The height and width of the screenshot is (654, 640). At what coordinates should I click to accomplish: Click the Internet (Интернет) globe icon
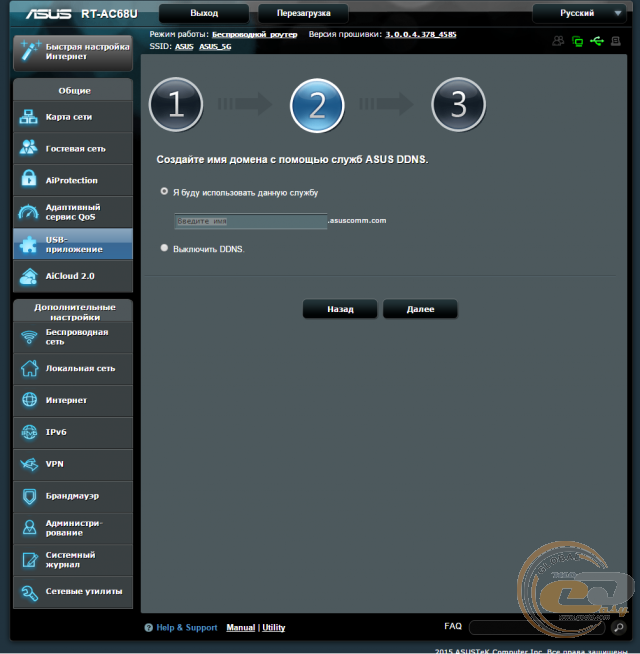click(x=29, y=400)
